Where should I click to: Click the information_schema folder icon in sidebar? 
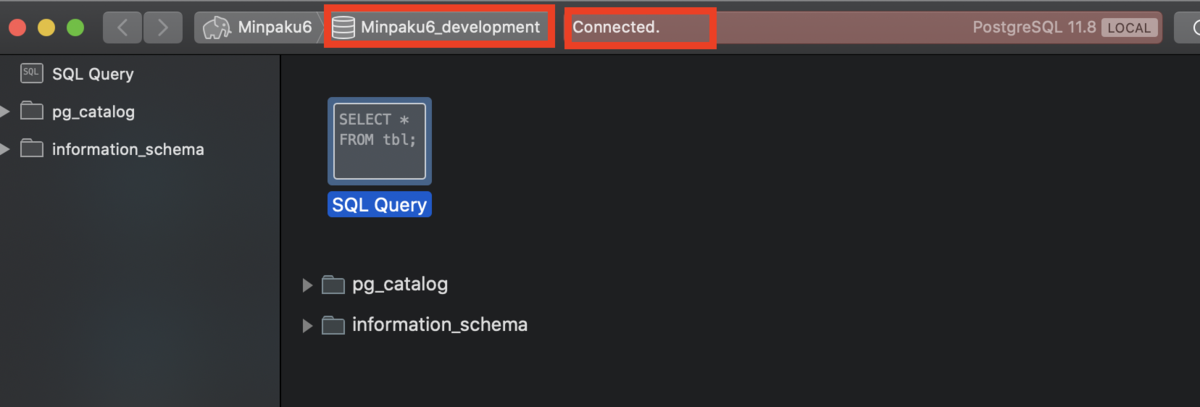(31, 149)
